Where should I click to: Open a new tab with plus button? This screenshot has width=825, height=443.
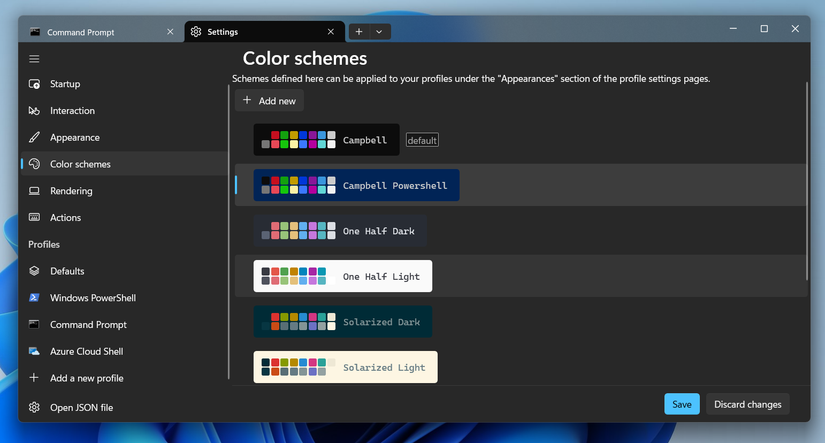[359, 32]
